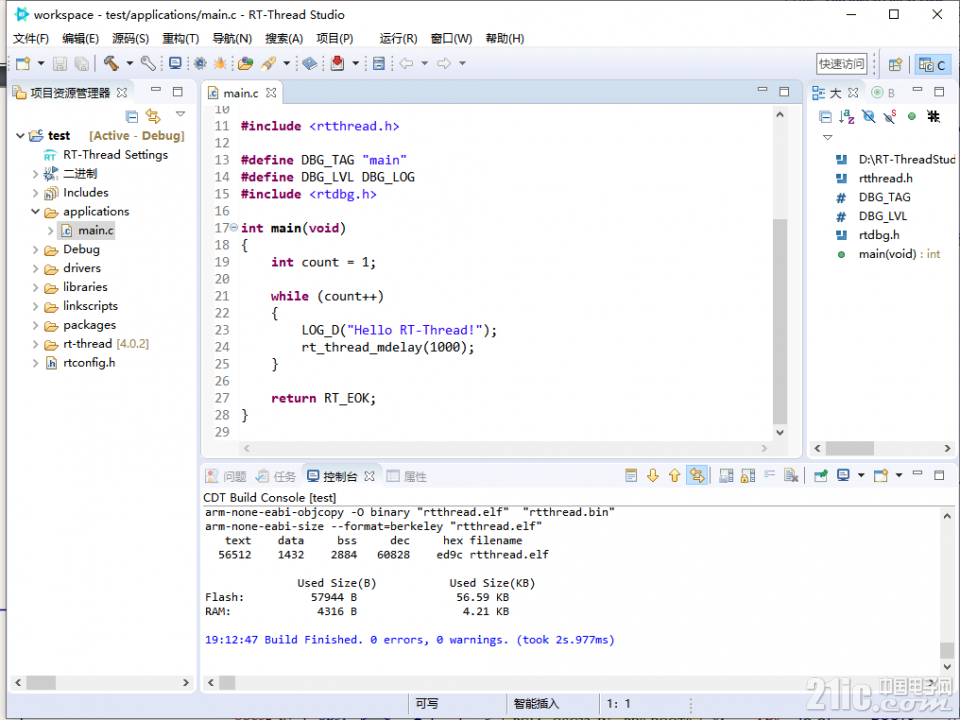This screenshot has width=960, height=720.
Task: Toggle console wrap/sync arrows button
Action: click(697, 476)
